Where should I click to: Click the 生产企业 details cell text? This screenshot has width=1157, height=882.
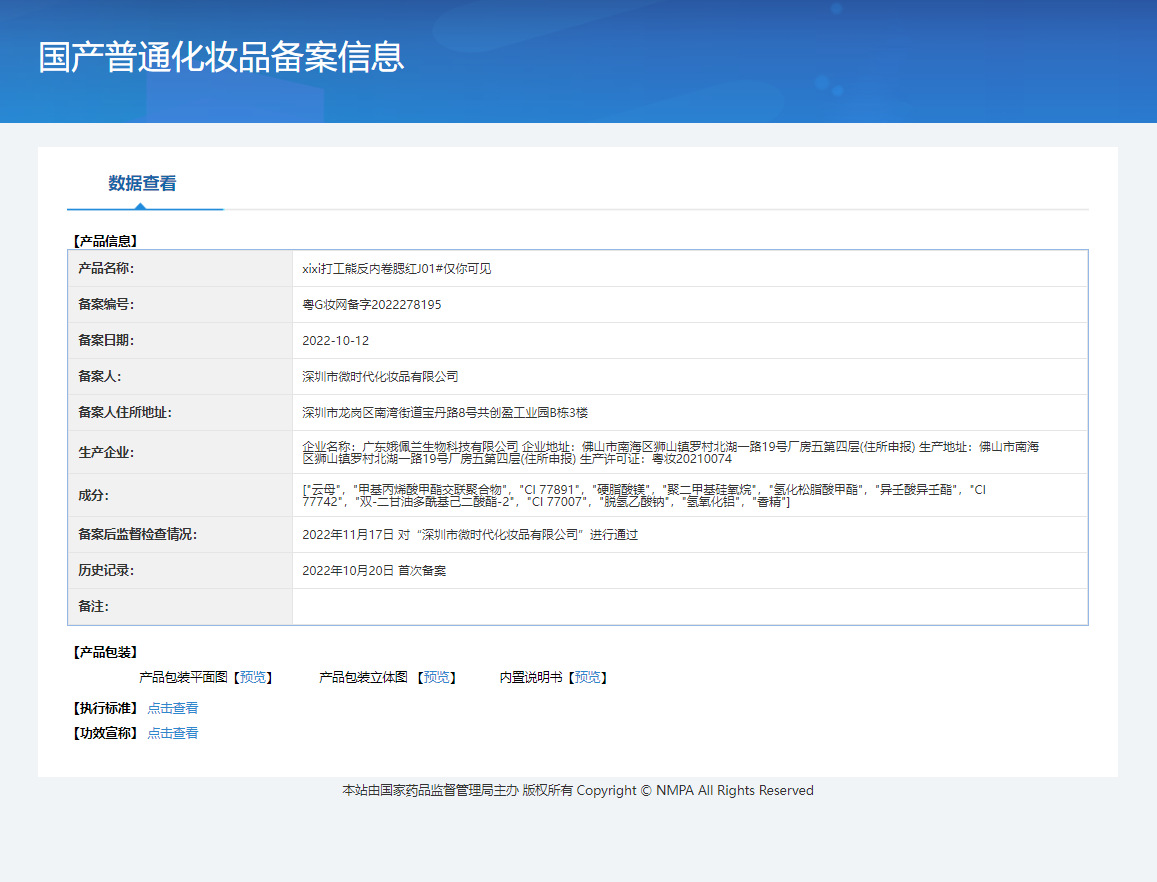point(670,452)
